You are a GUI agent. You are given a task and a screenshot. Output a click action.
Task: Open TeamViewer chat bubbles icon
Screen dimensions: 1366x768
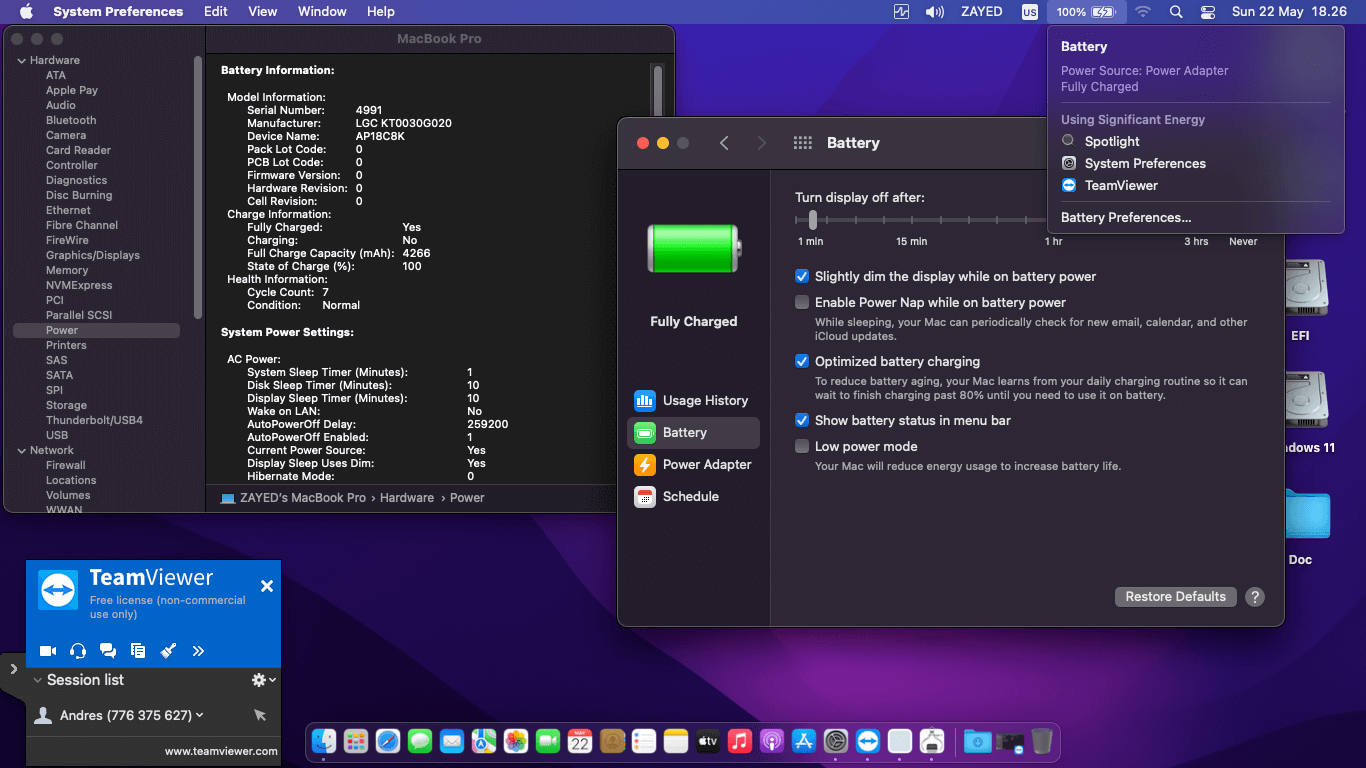(108, 651)
